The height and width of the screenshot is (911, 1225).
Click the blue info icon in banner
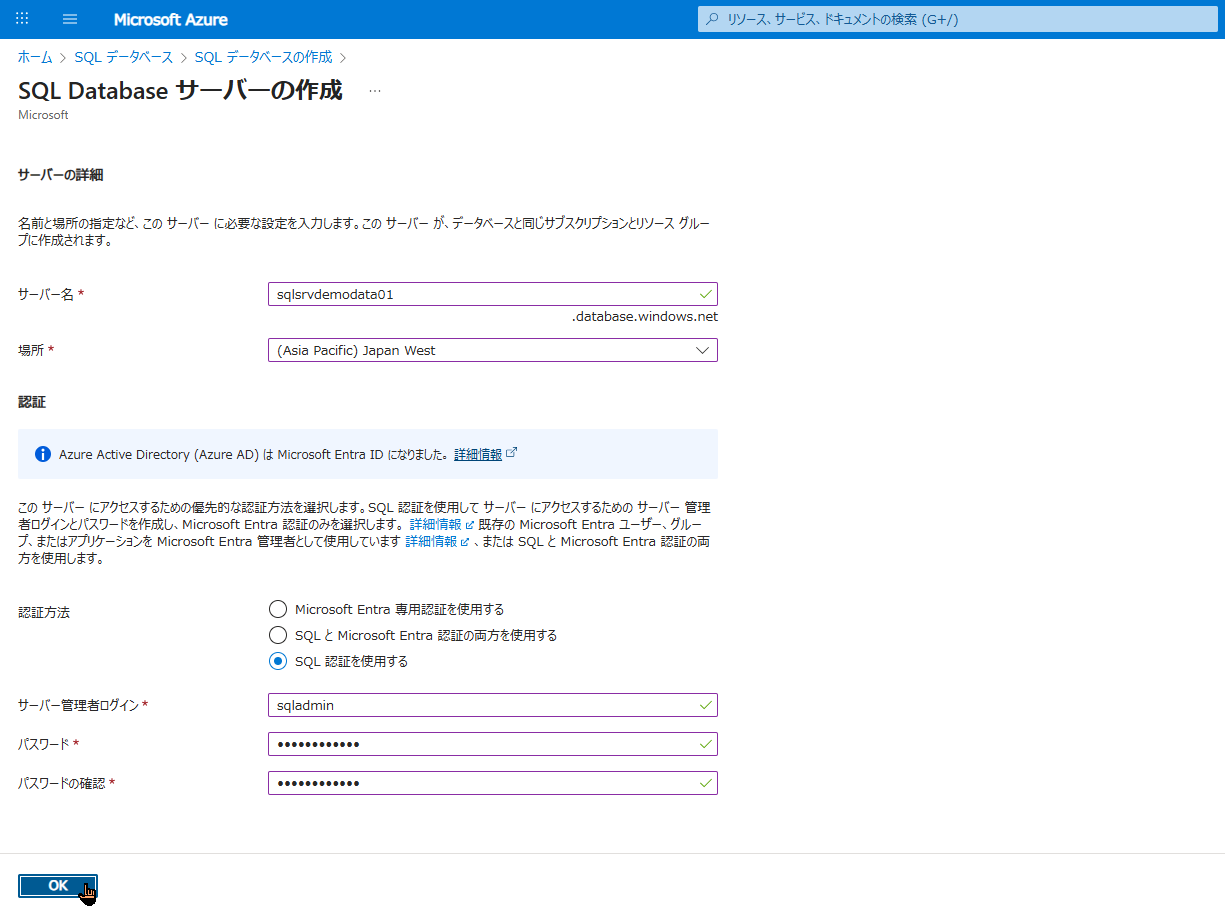[x=43, y=454]
